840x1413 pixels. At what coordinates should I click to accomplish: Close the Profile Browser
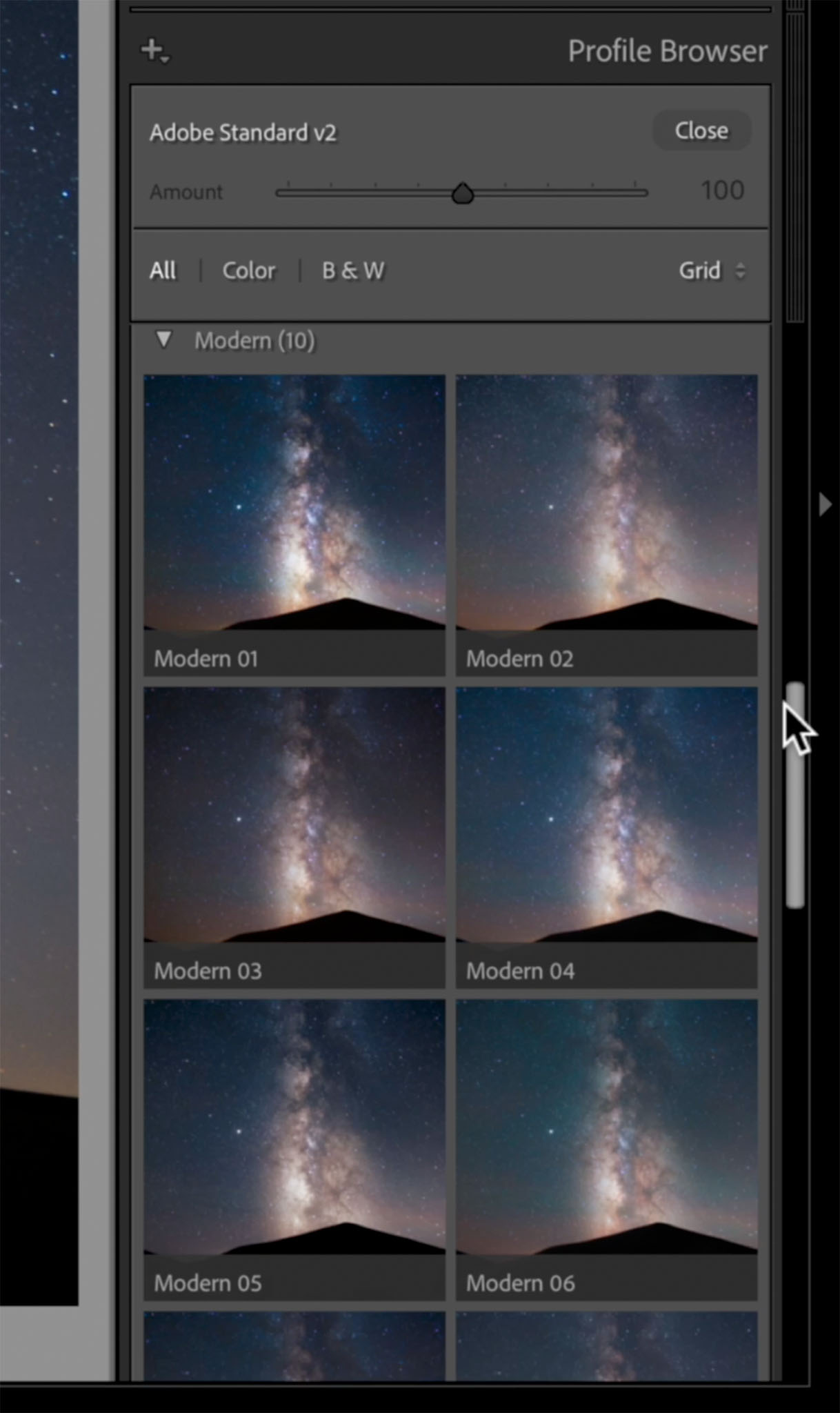pyautogui.click(x=701, y=130)
